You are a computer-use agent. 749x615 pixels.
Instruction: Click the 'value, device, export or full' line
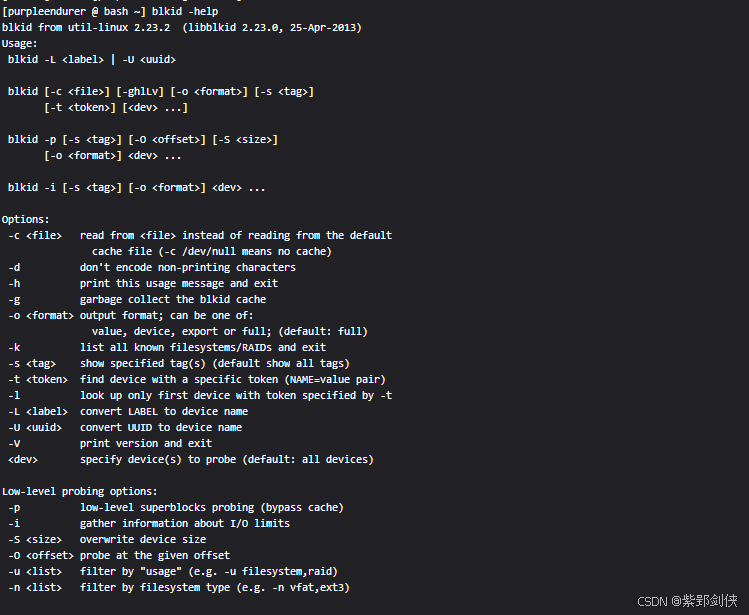tap(230, 331)
